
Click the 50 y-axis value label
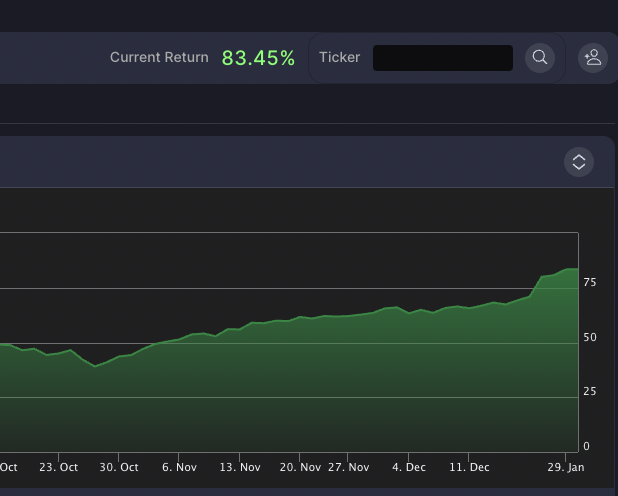tap(590, 338)
